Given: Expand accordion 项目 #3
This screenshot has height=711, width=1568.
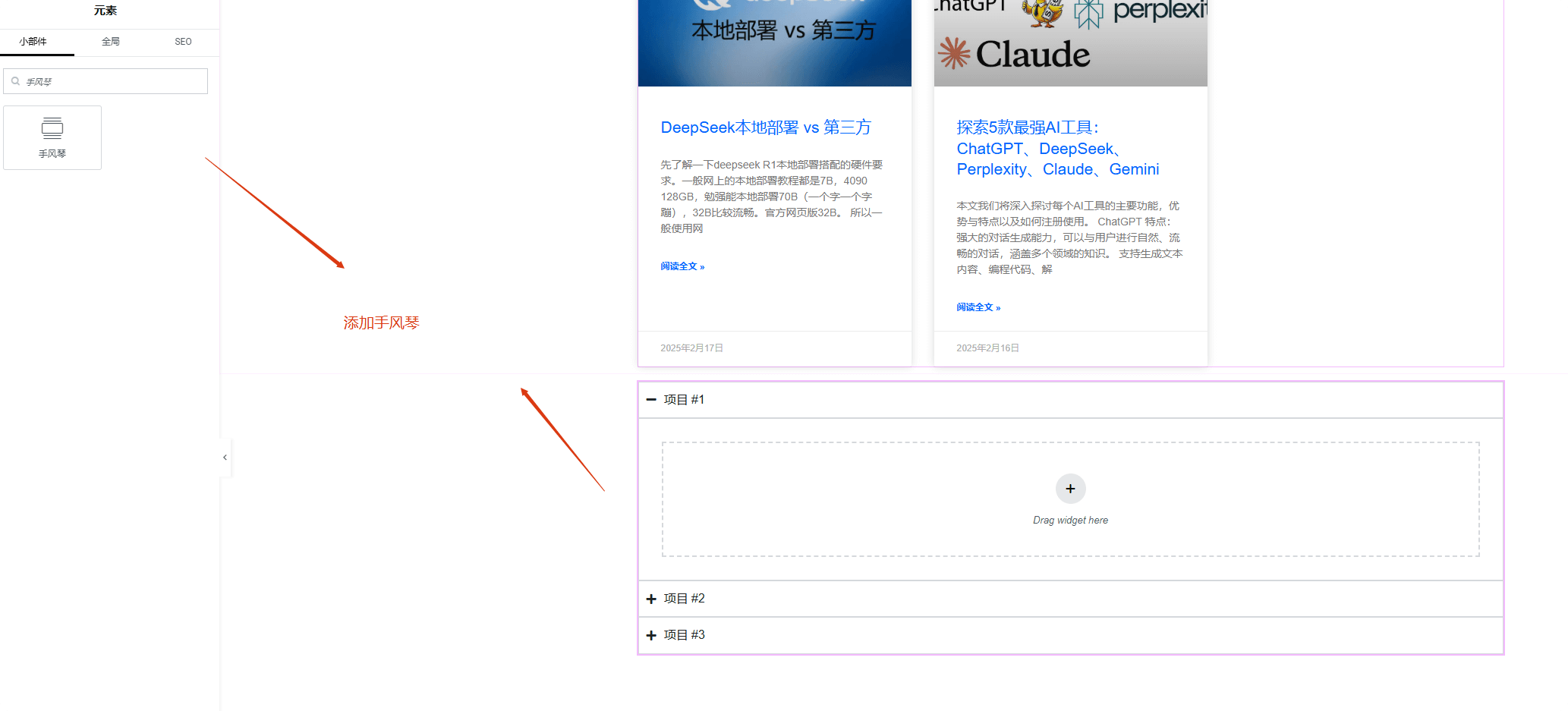Looking at the screenshot, I should click(x=1070, y=635).
